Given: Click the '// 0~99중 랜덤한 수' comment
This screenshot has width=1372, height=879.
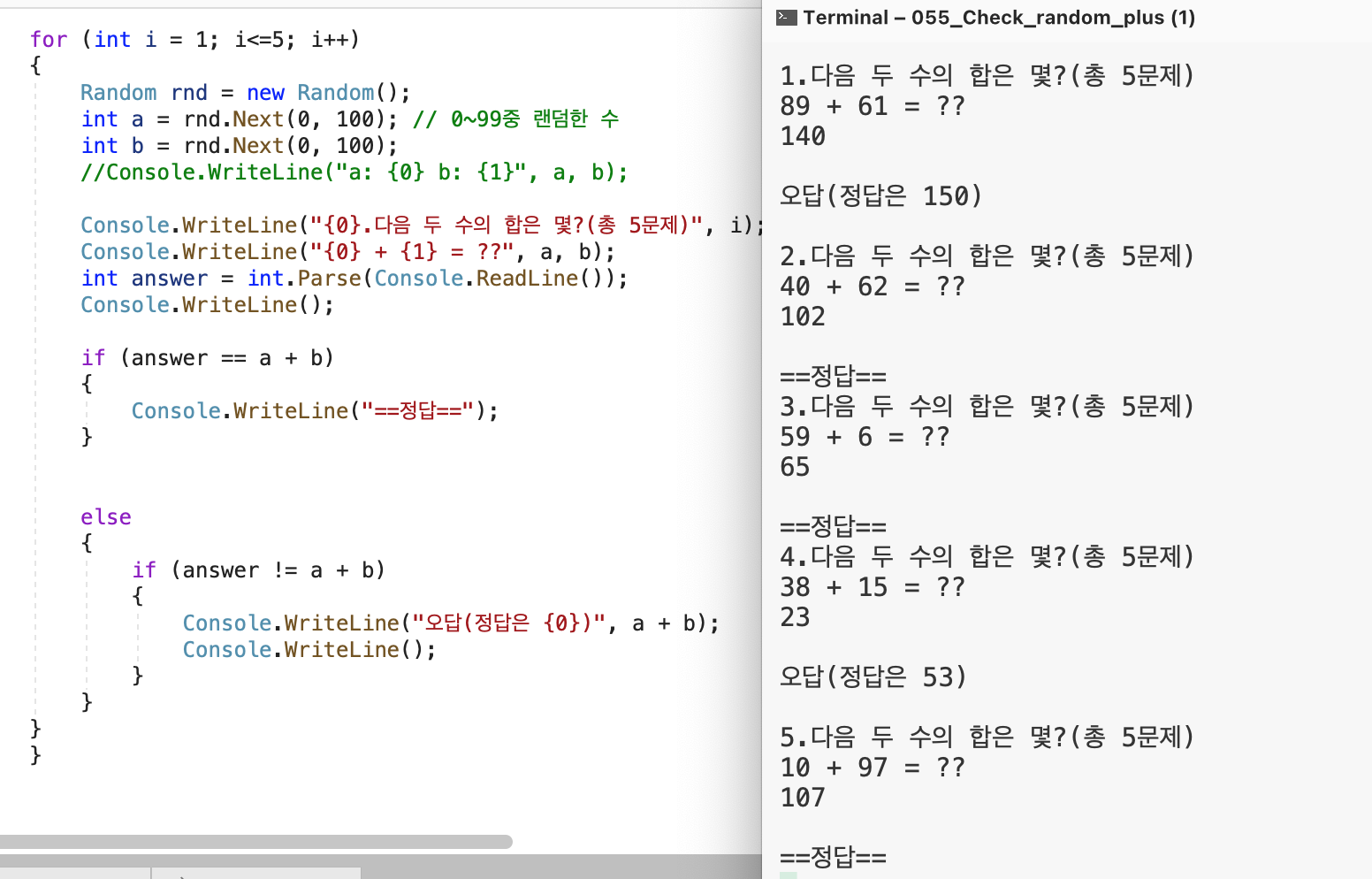Looking at the screenshot, I should [516, 118].
